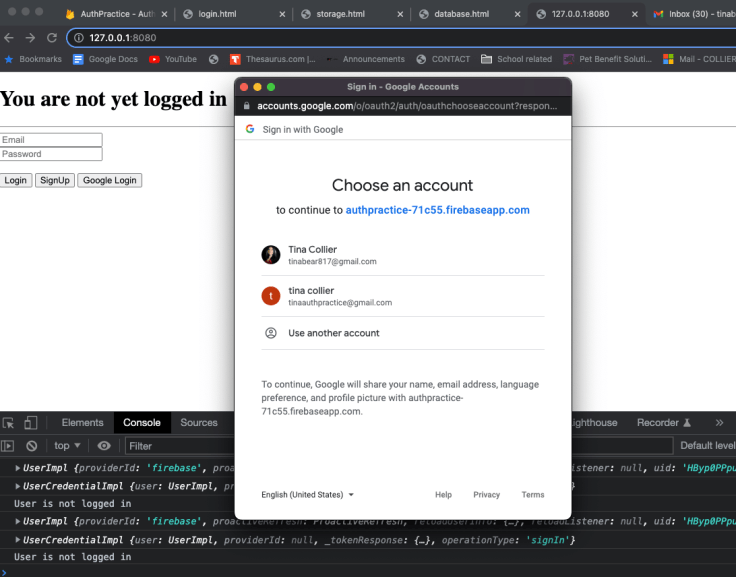Open Thesaurus.com bookmark
The image size is (736, 577).
[273, 59]
